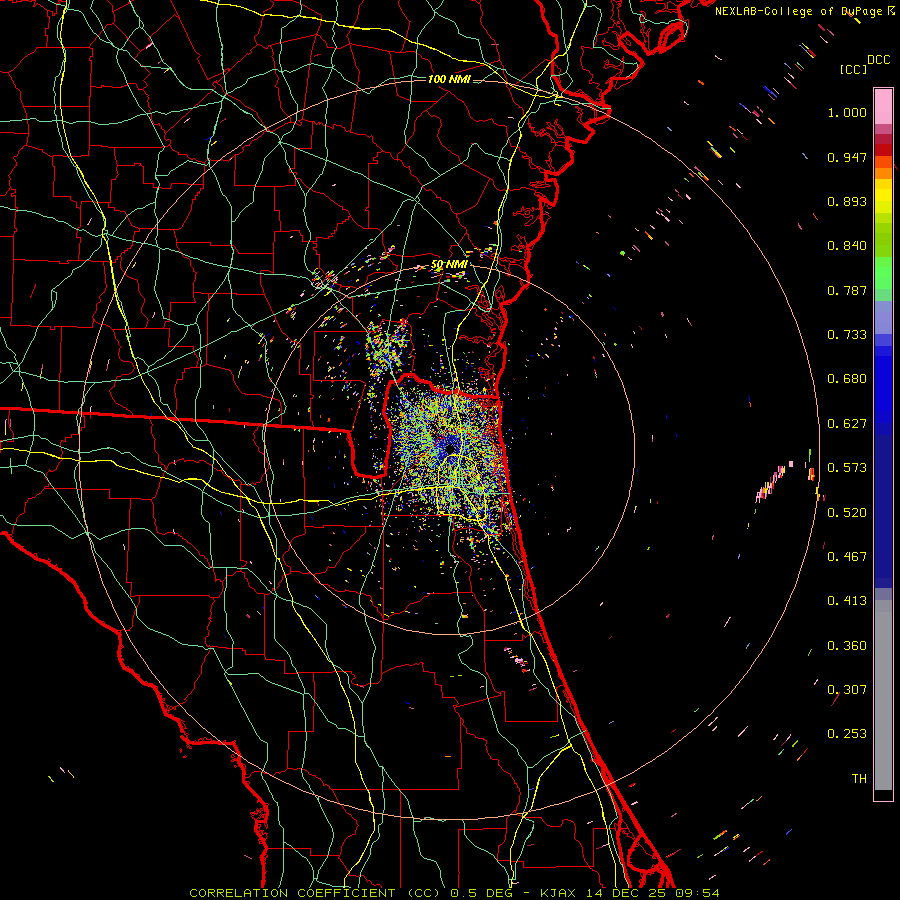Select the 0.733 legend value
The image size is (900, 900).
point(847,335)
